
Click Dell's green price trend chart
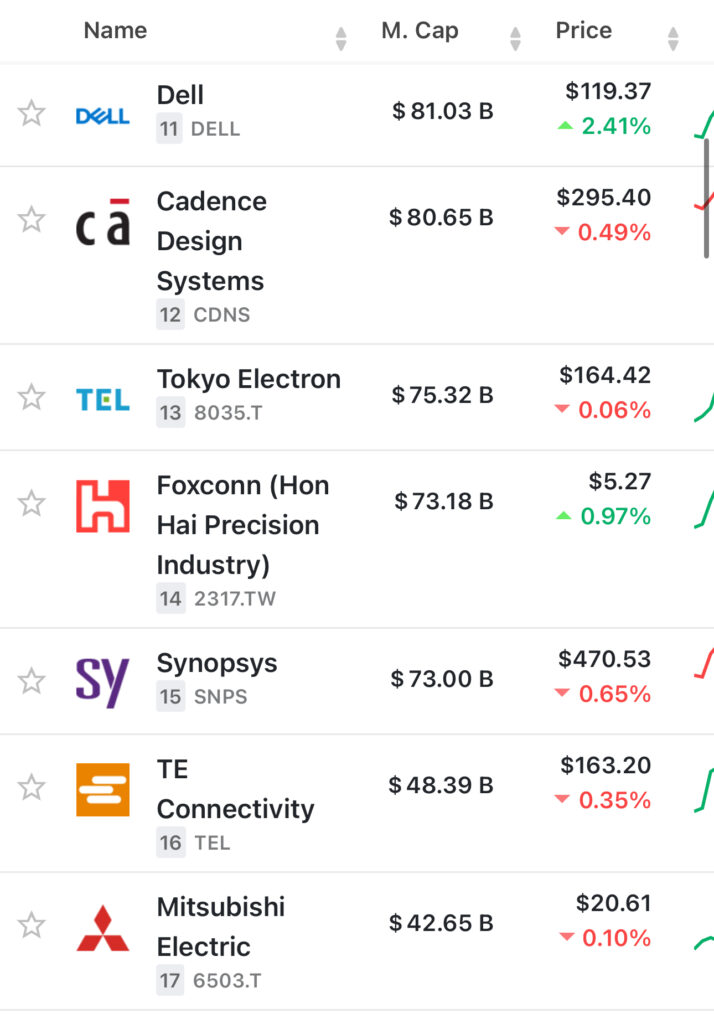704,125
